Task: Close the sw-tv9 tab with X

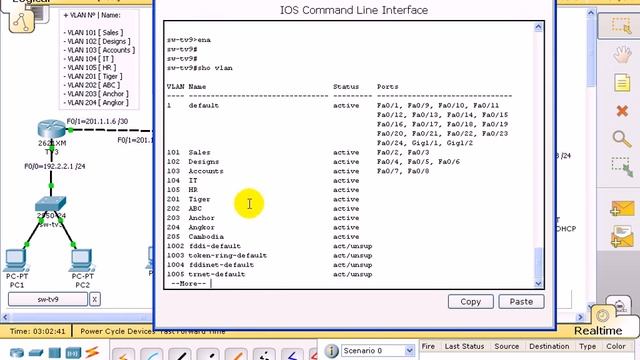Action: (x=95, y=299)
